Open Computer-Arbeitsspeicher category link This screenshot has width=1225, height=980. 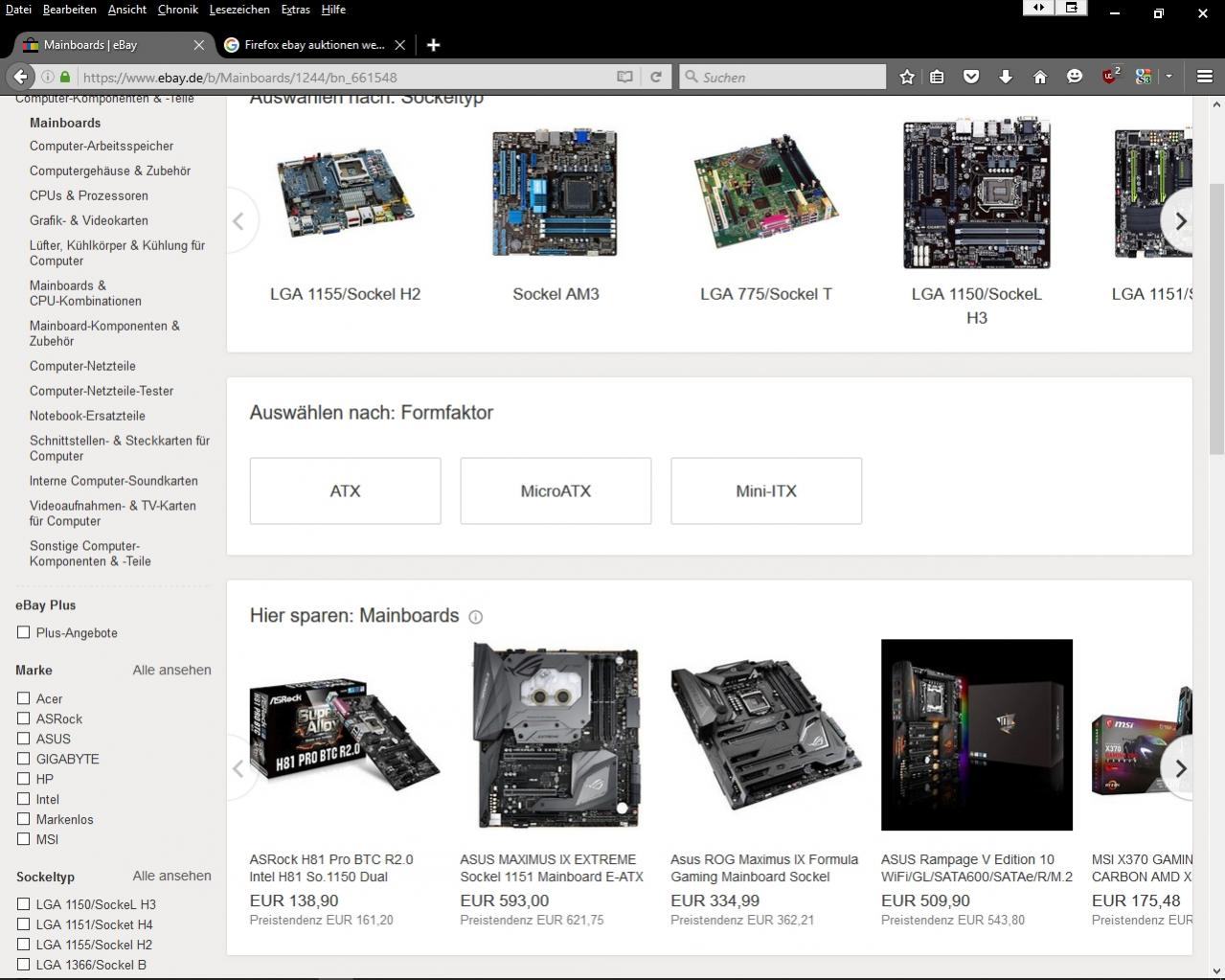click(x=102, y=146)
